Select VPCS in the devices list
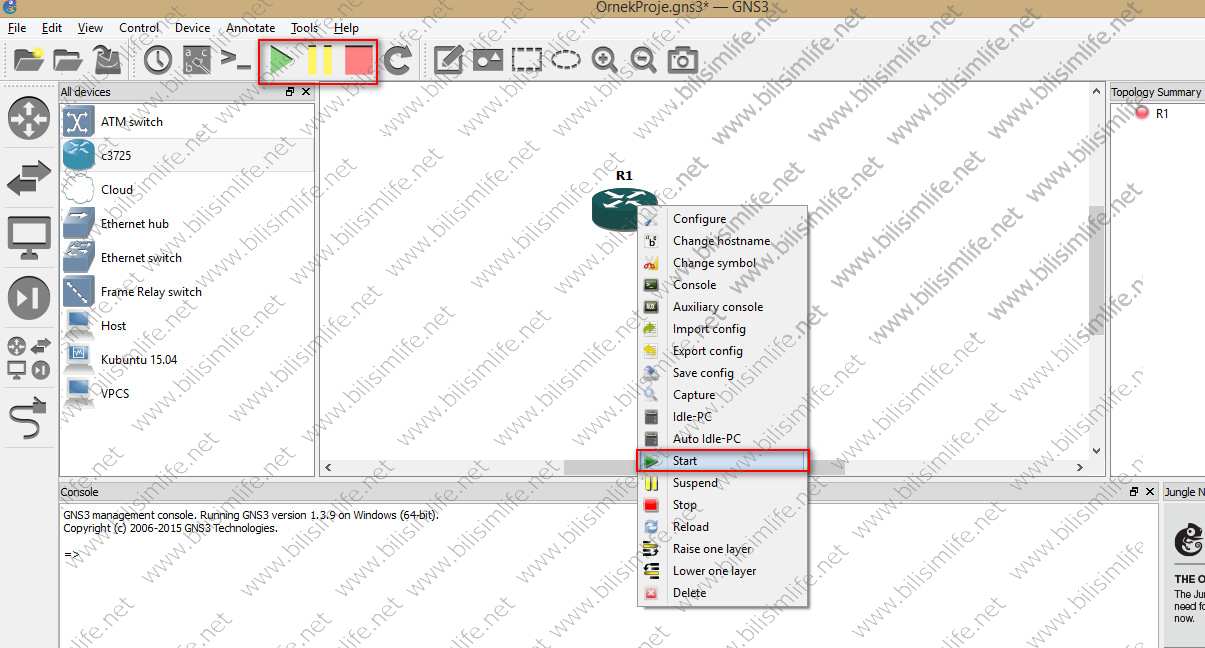1205x648 pixels. [187, 394]
